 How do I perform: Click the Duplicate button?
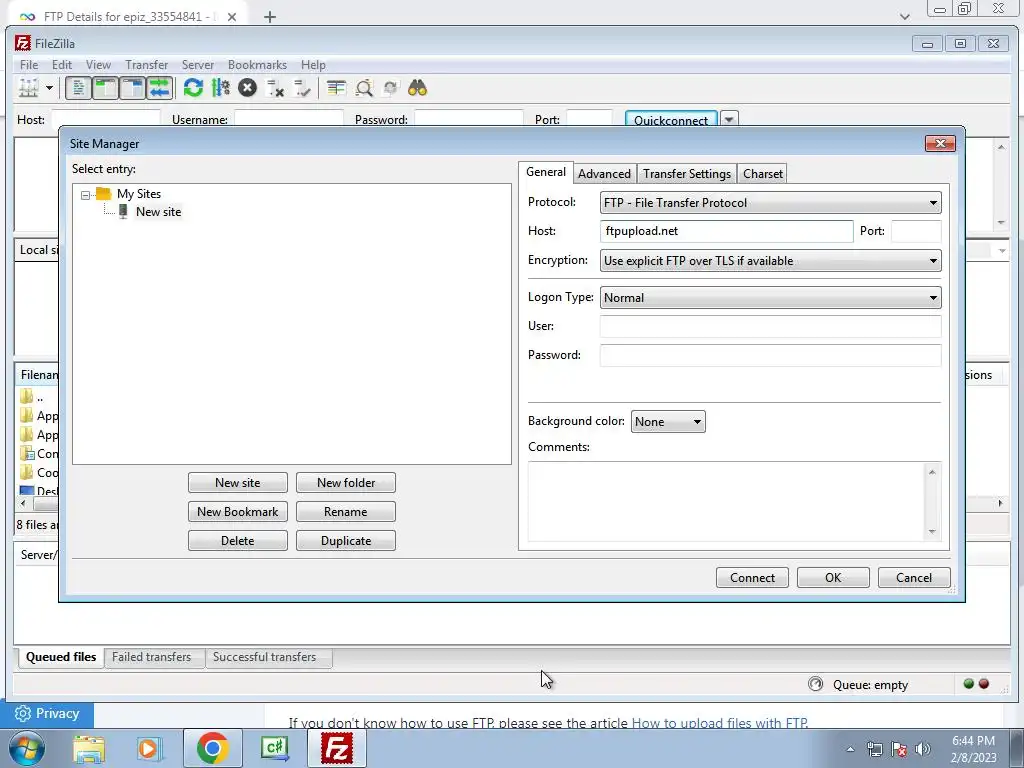(345, 541)
